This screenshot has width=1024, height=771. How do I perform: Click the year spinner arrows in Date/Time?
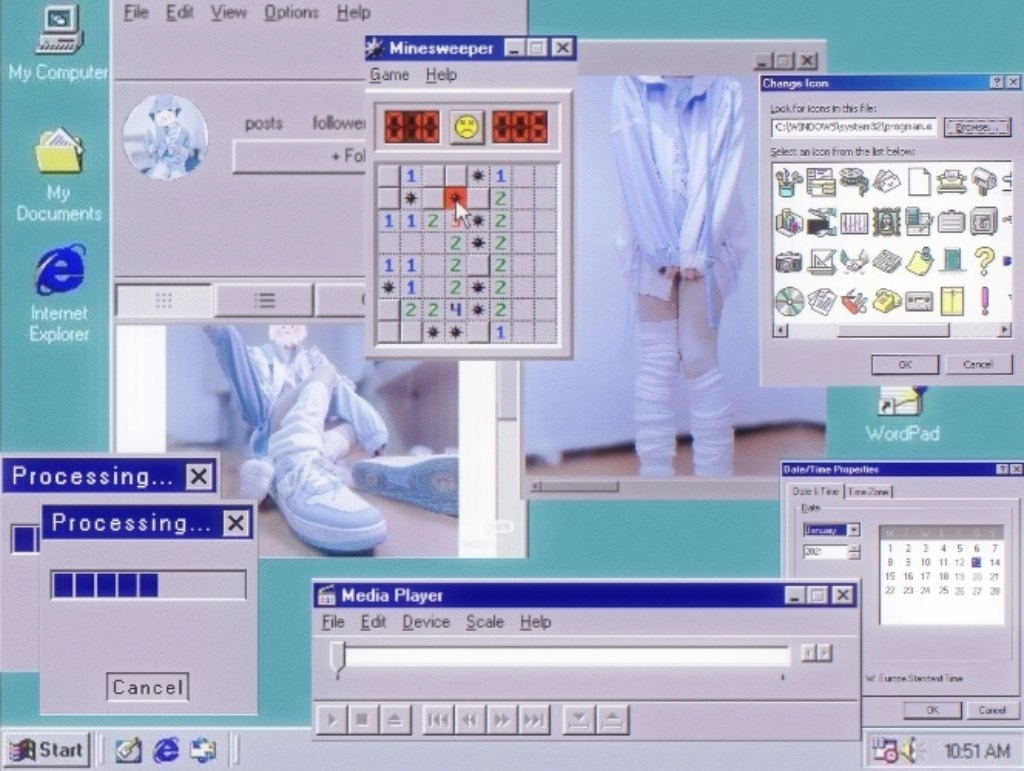tap(854, 552)
